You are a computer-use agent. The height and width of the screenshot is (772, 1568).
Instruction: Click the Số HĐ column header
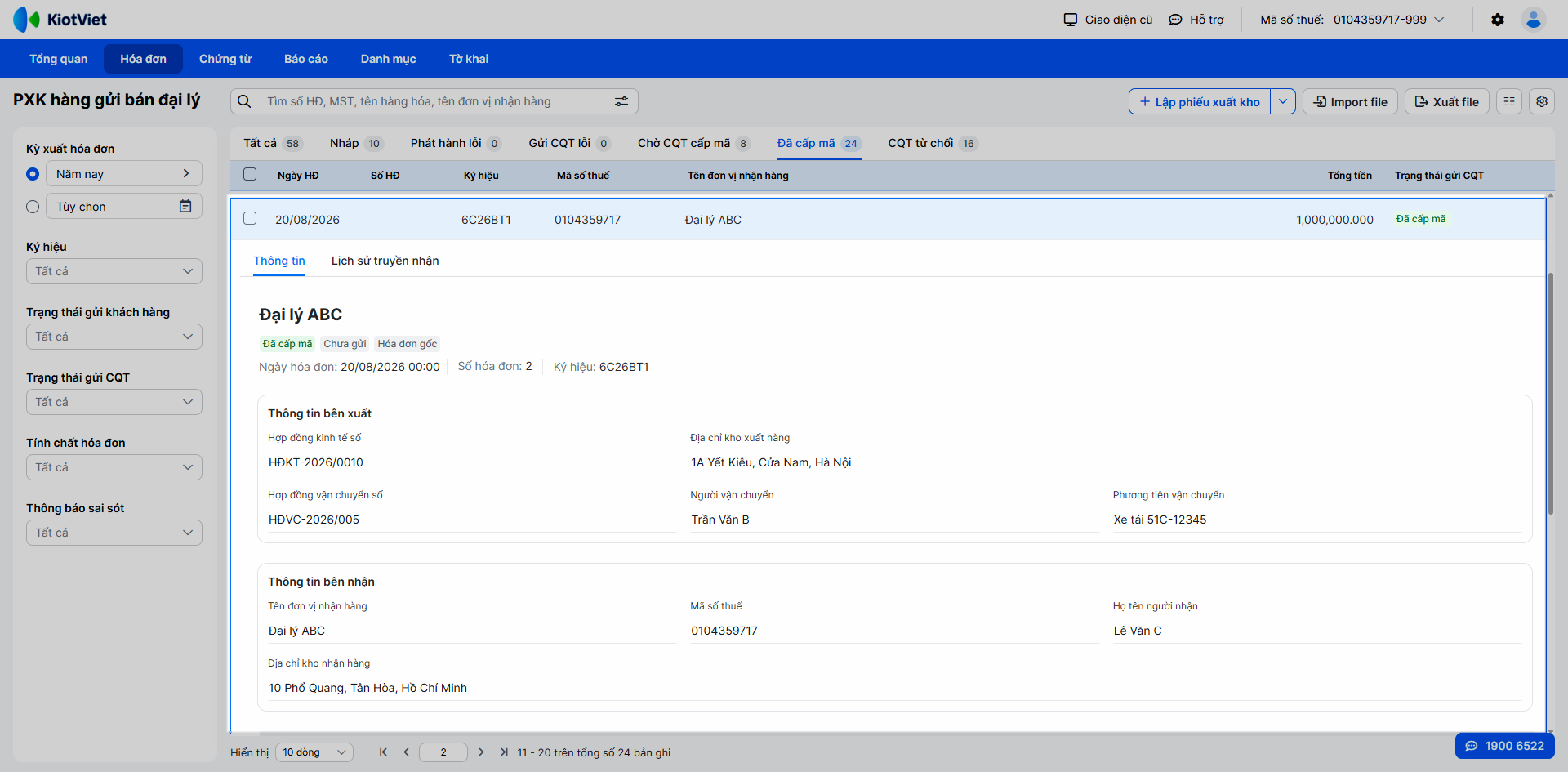385,176
